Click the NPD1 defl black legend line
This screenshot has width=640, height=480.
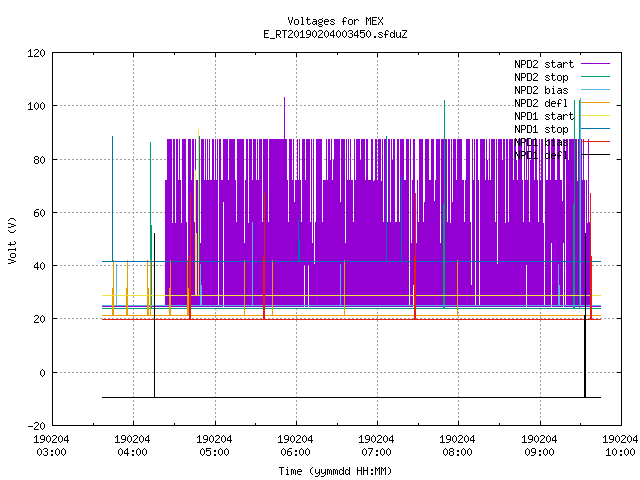pos(595,155)
